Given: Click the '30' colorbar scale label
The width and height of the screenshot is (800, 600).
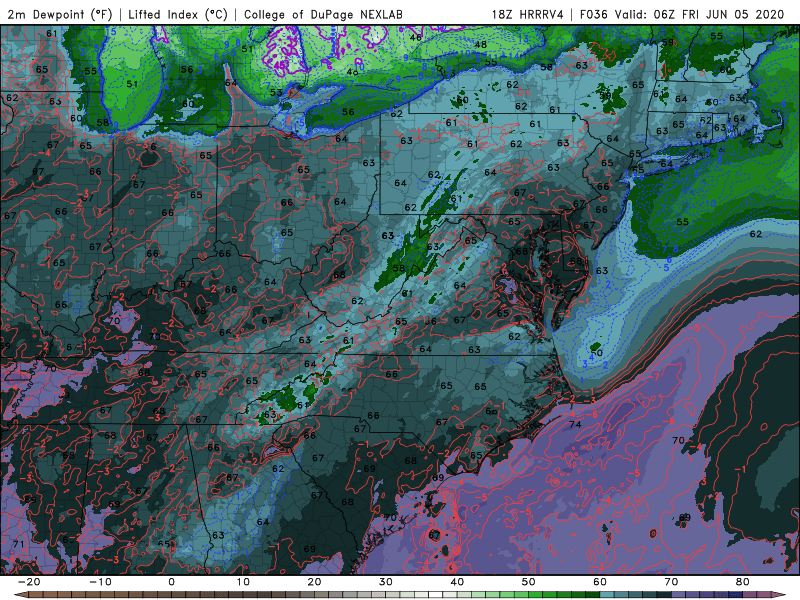Looking at the screenshot, I should click(386, 582).
